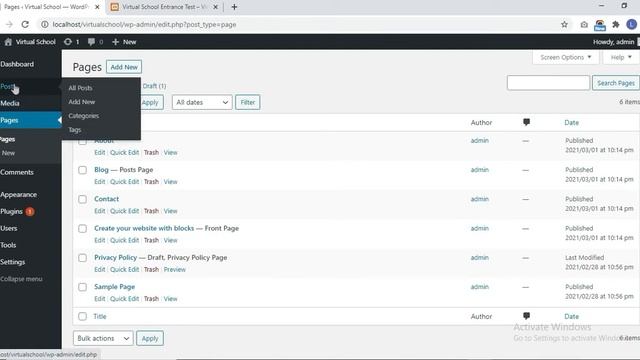The height and width of the screenshot is (360, 640).
Task: Click the Draft (1) filter link
Action: [154, 86]
